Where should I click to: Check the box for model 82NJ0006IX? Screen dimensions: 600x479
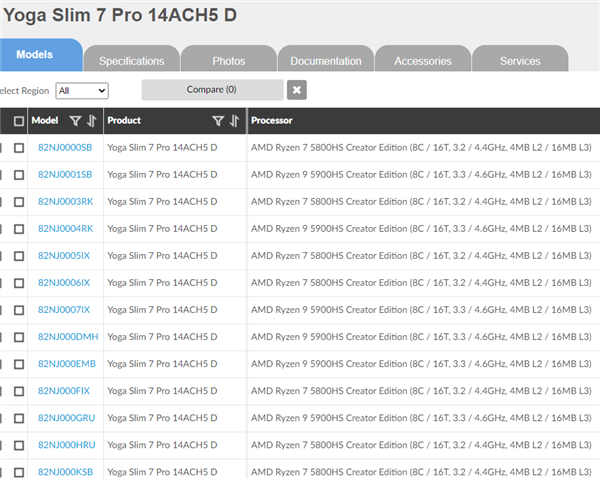coord(19,283)
